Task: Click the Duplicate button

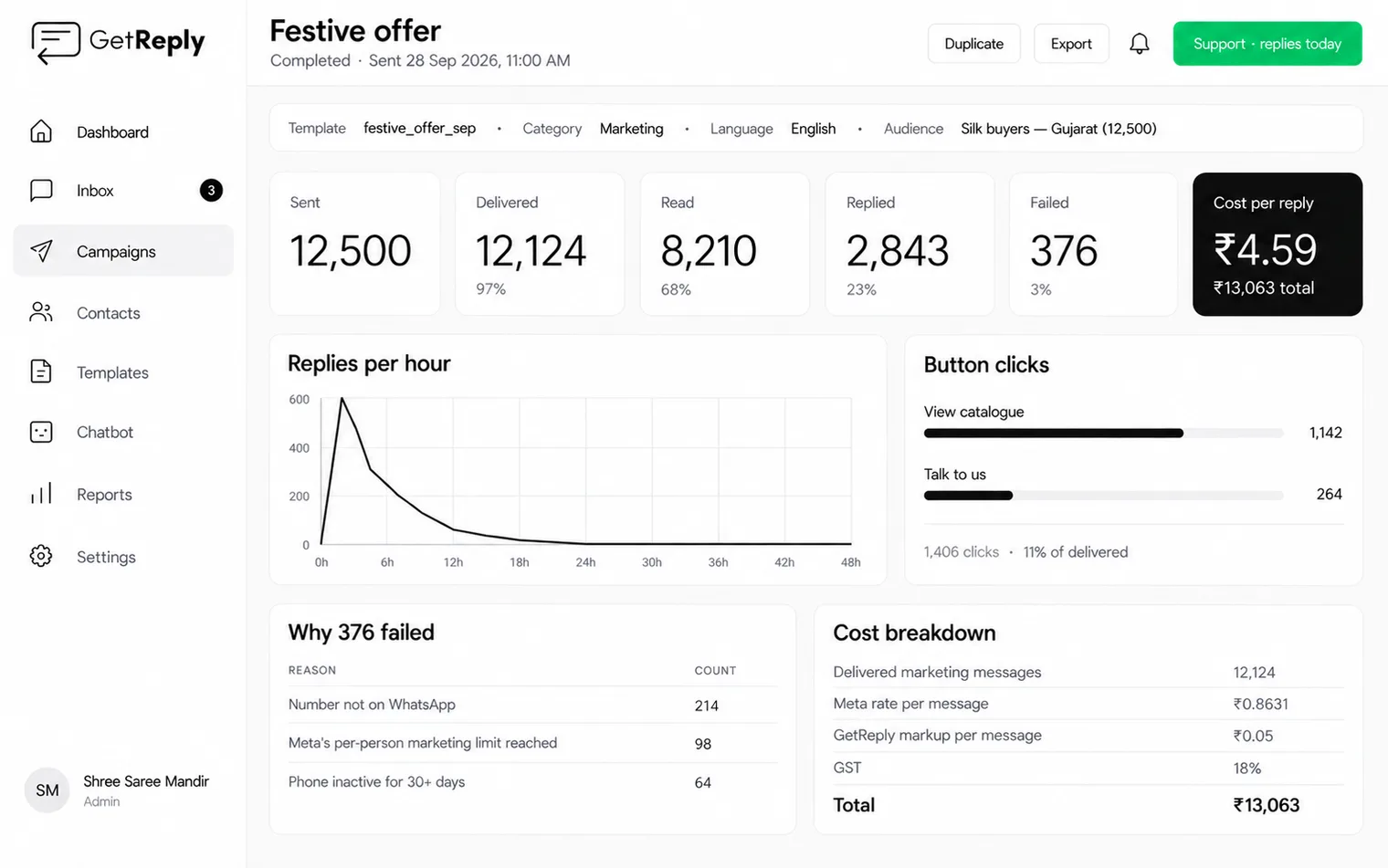Action: pyautogui.click(x=973, y=44)
